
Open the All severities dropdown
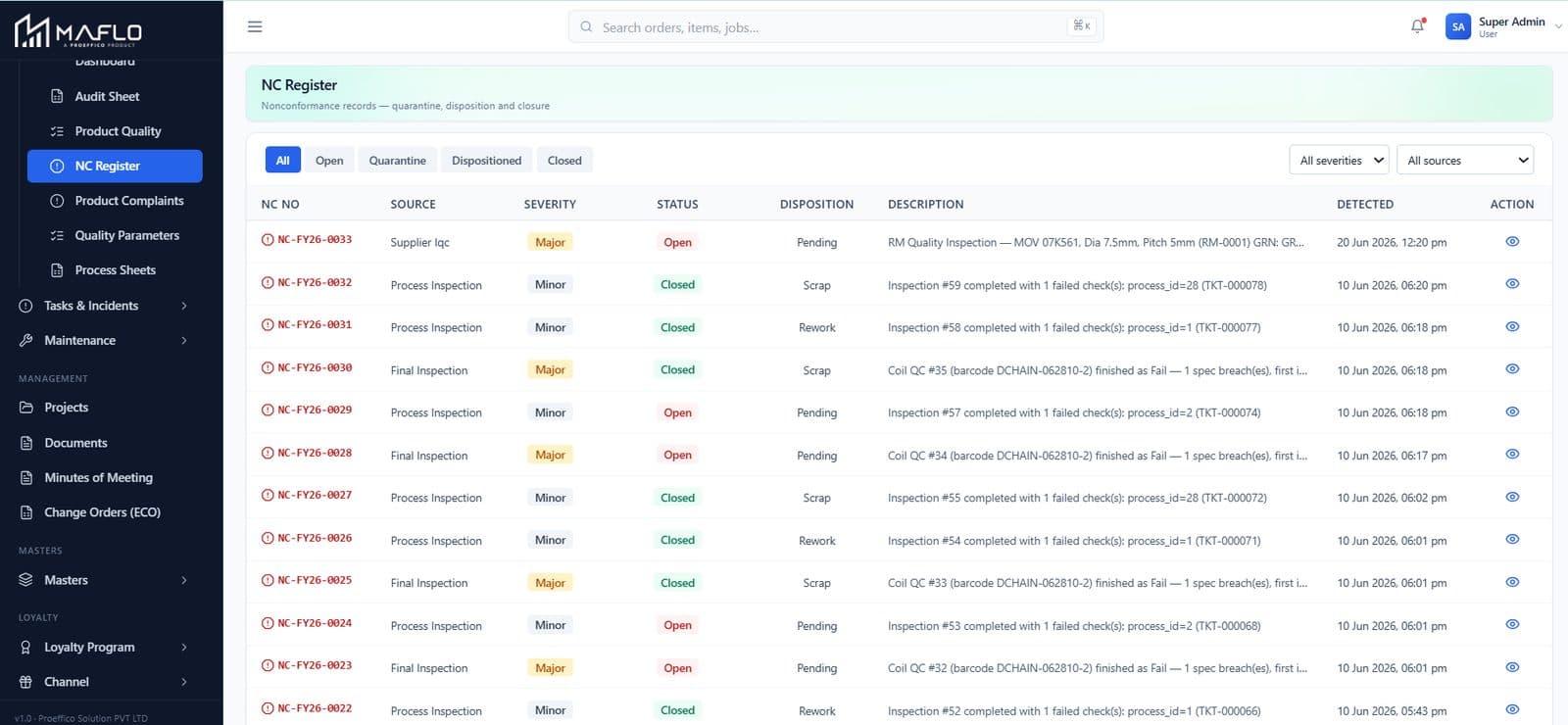tap(1339, 160)
